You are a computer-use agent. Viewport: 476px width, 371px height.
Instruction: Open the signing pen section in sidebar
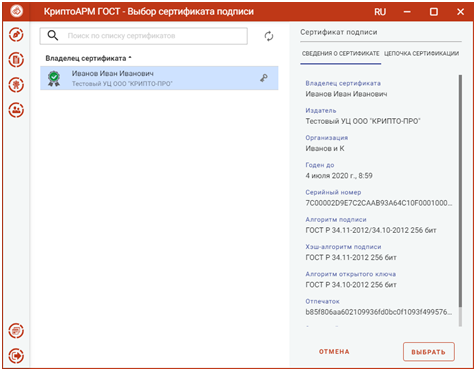coord(16,35)
